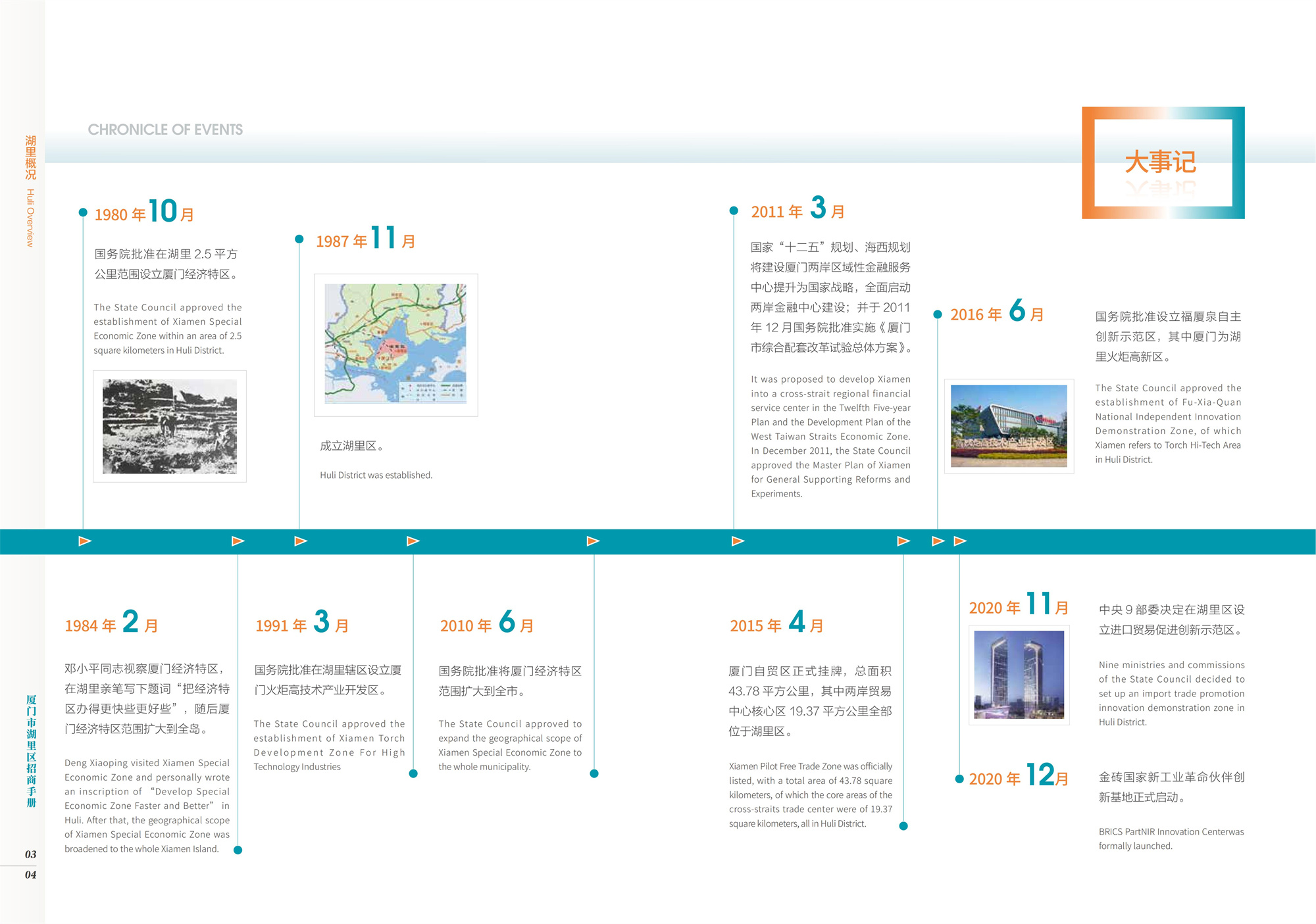Click the timeline arrow below the 1980 line
This screenshot has width=1316, height=924.
point(85,541)
